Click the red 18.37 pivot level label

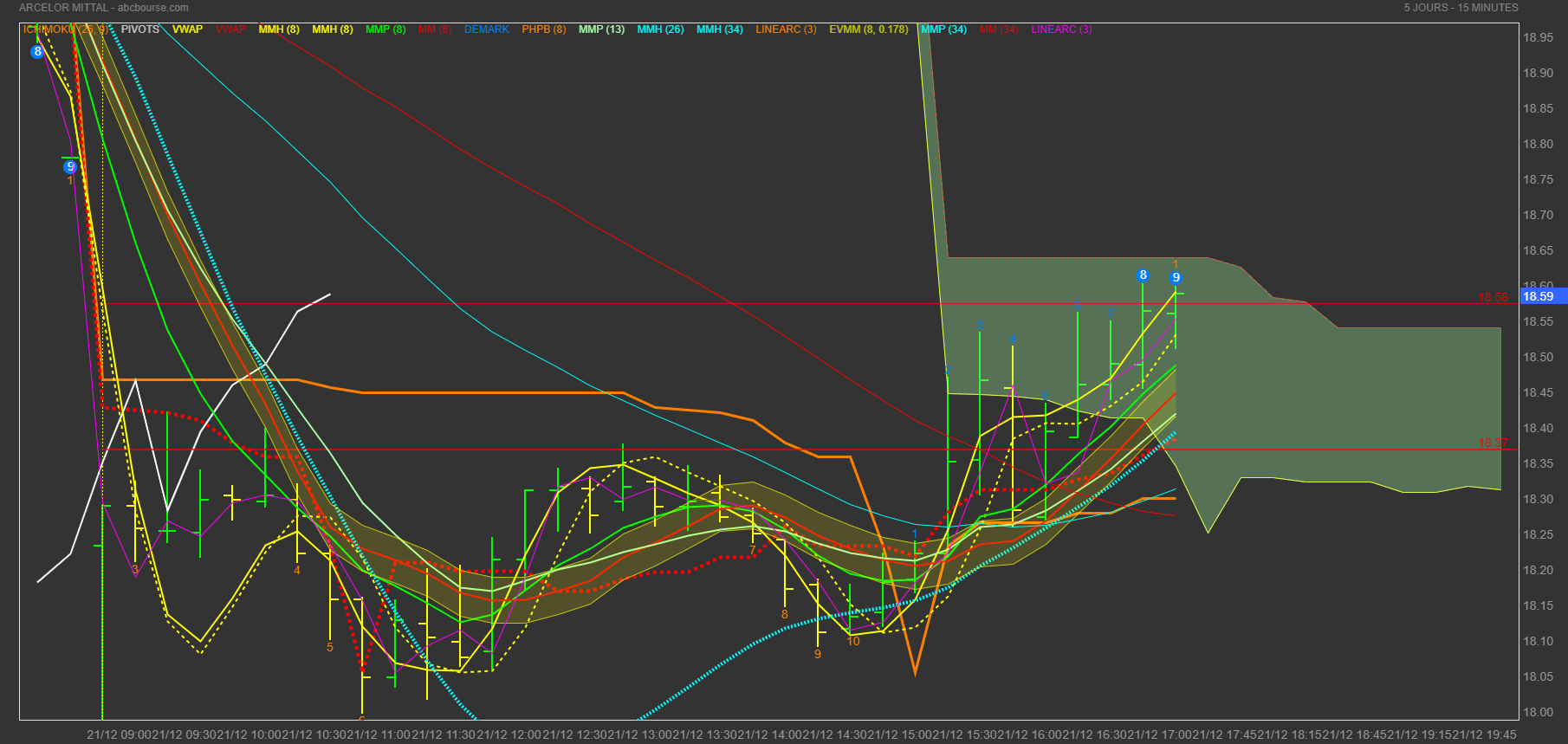coord(1493,443)
